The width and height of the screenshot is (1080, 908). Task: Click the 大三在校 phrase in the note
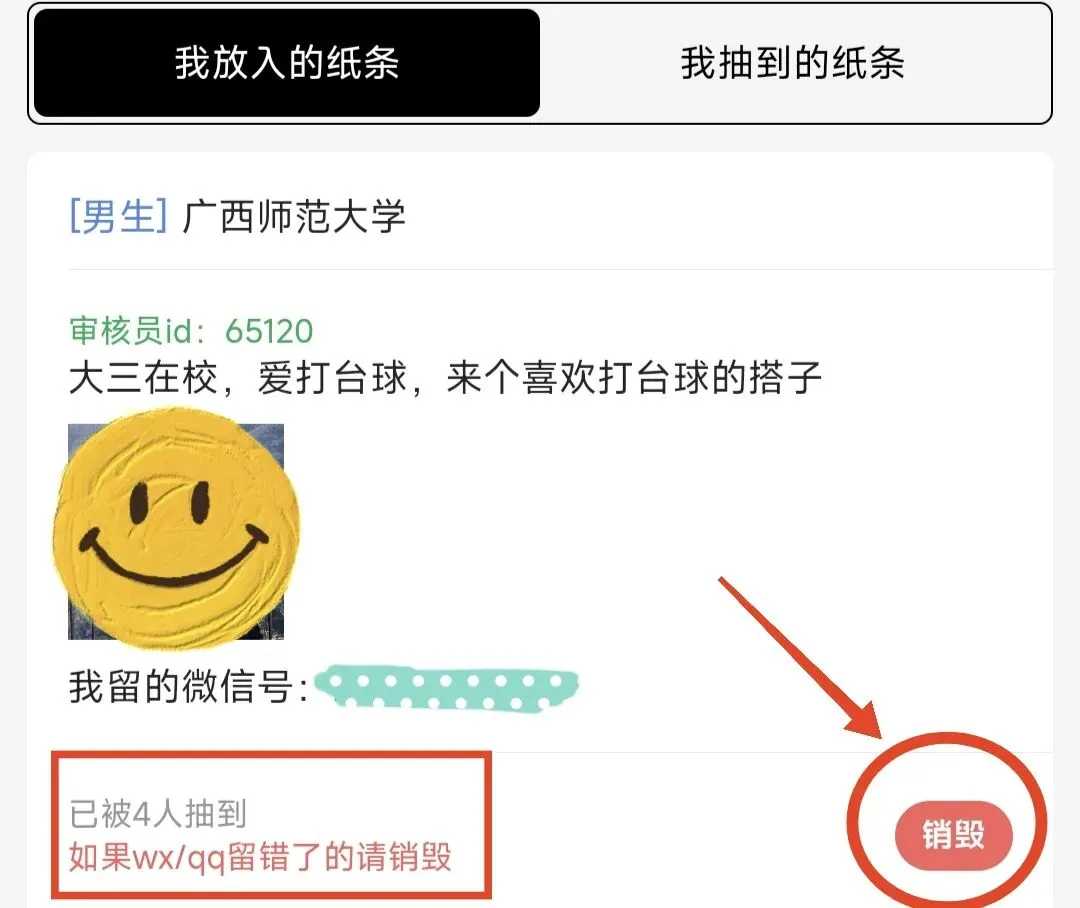point(143,378)
